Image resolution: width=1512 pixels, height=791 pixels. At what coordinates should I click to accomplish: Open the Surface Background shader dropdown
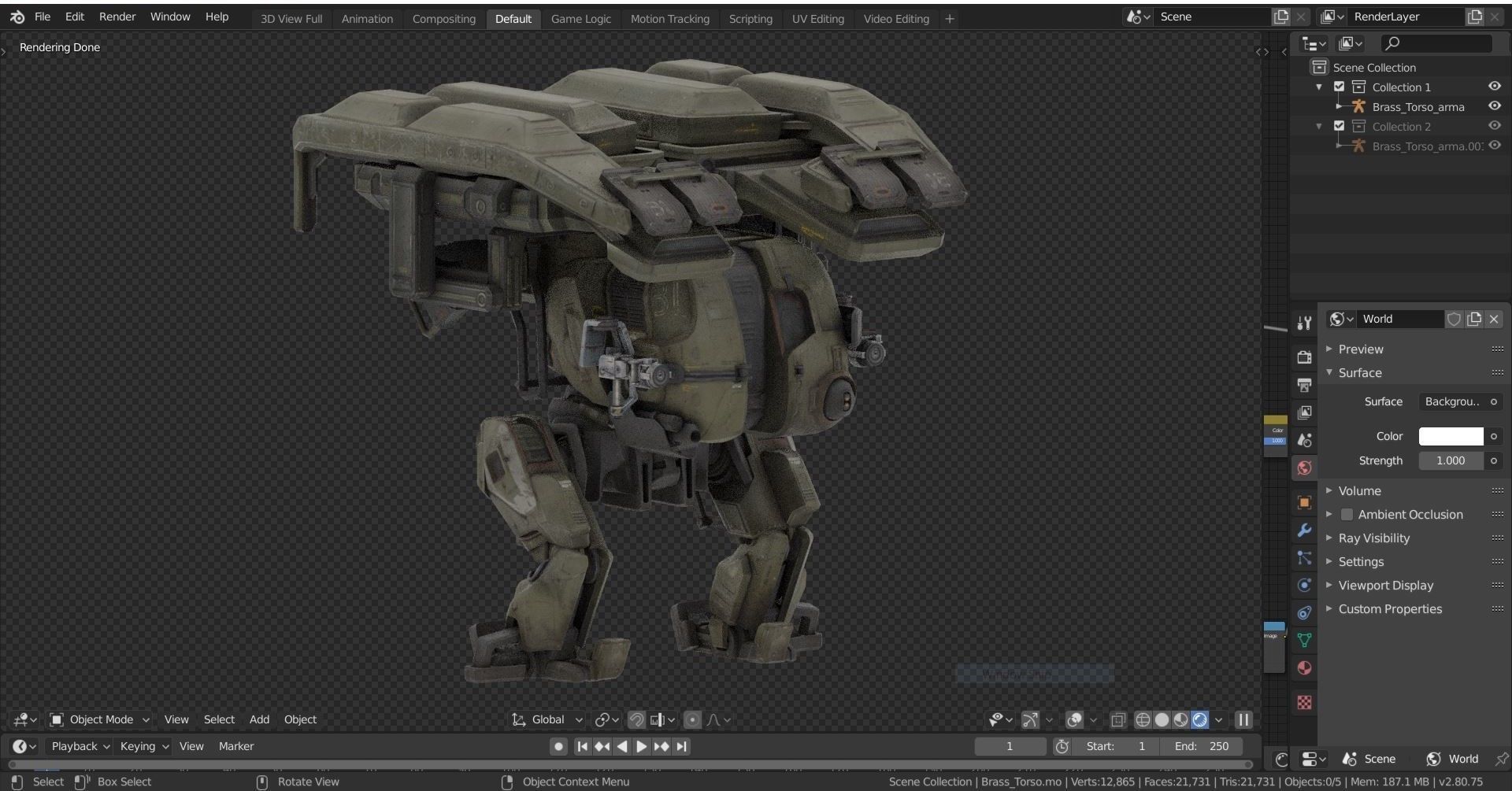point(1451,401)
